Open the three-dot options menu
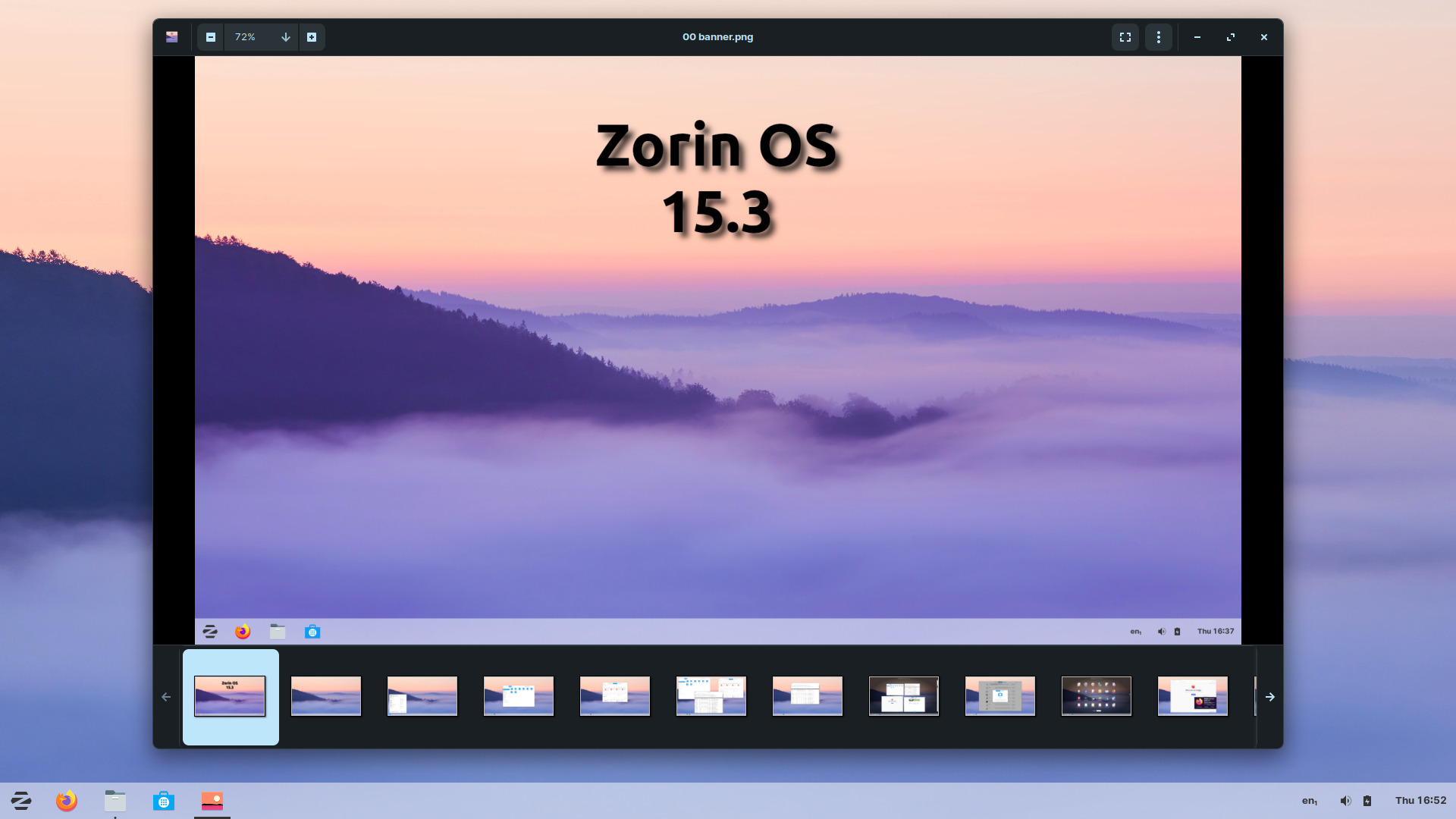The image size is (1456, 819). [1159, 37]
